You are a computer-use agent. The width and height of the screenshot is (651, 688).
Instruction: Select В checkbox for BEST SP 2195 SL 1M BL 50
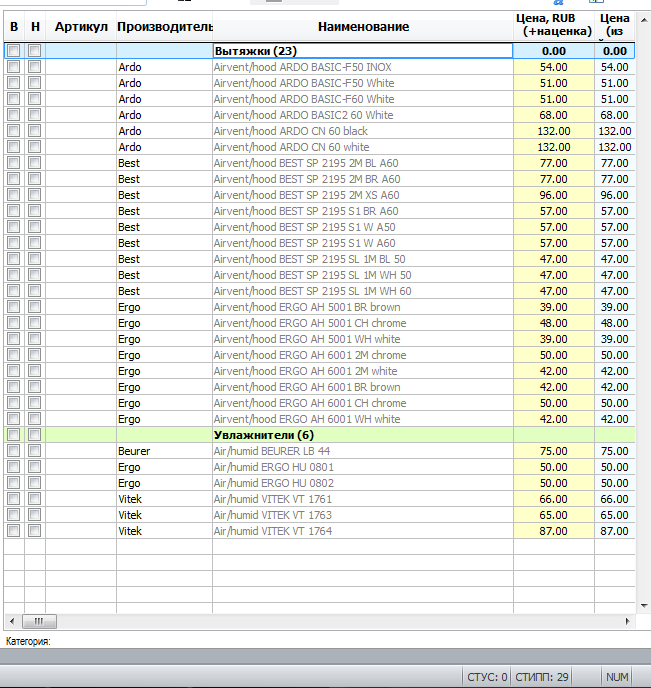(14, 259)
